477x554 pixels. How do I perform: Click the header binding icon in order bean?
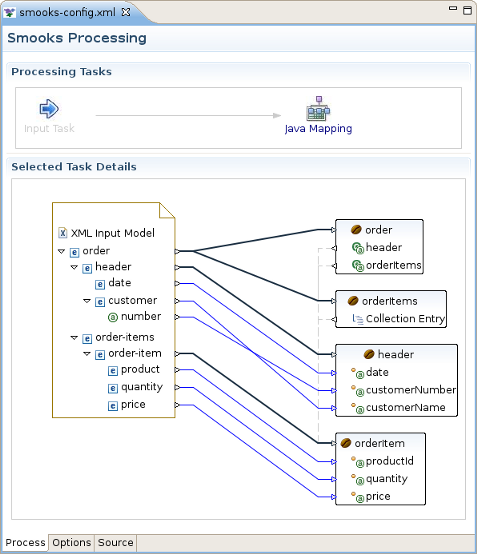(x=358, y=248)
